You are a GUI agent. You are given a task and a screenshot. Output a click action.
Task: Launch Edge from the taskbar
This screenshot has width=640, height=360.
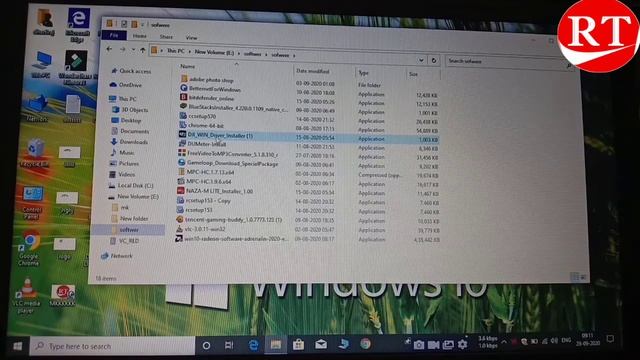253,345
